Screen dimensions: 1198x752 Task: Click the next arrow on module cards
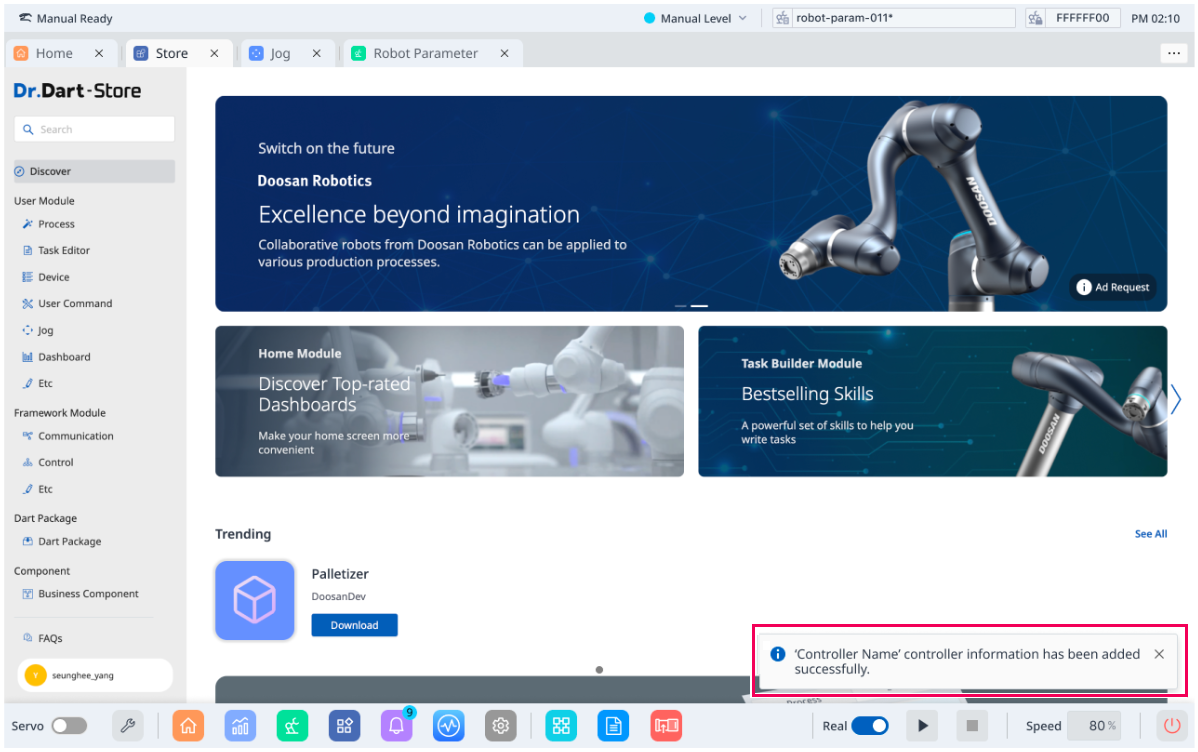1177,399
